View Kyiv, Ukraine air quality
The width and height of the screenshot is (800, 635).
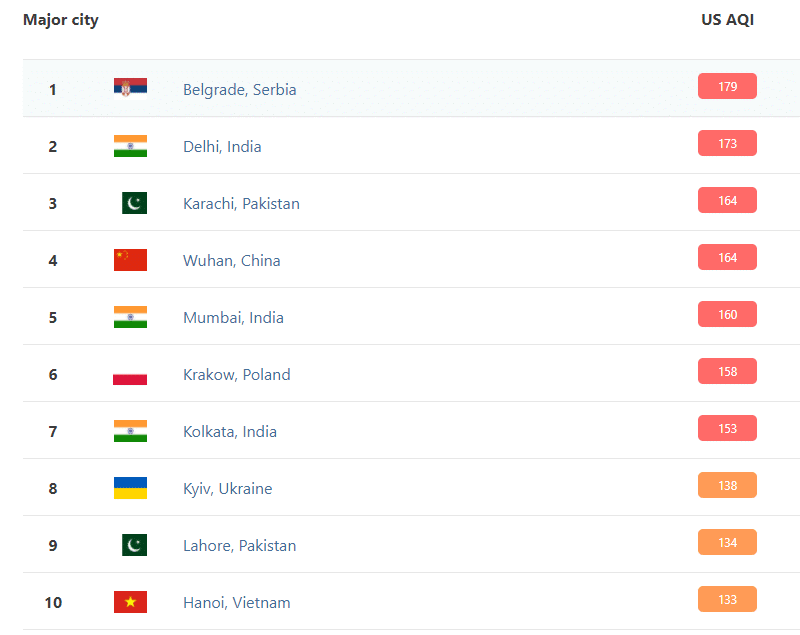(227, 488)
